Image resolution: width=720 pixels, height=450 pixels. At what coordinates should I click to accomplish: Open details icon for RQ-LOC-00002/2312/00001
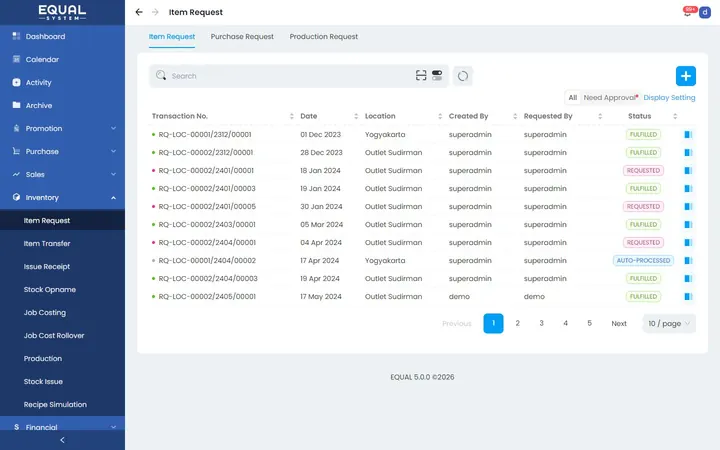click(688, 152)
